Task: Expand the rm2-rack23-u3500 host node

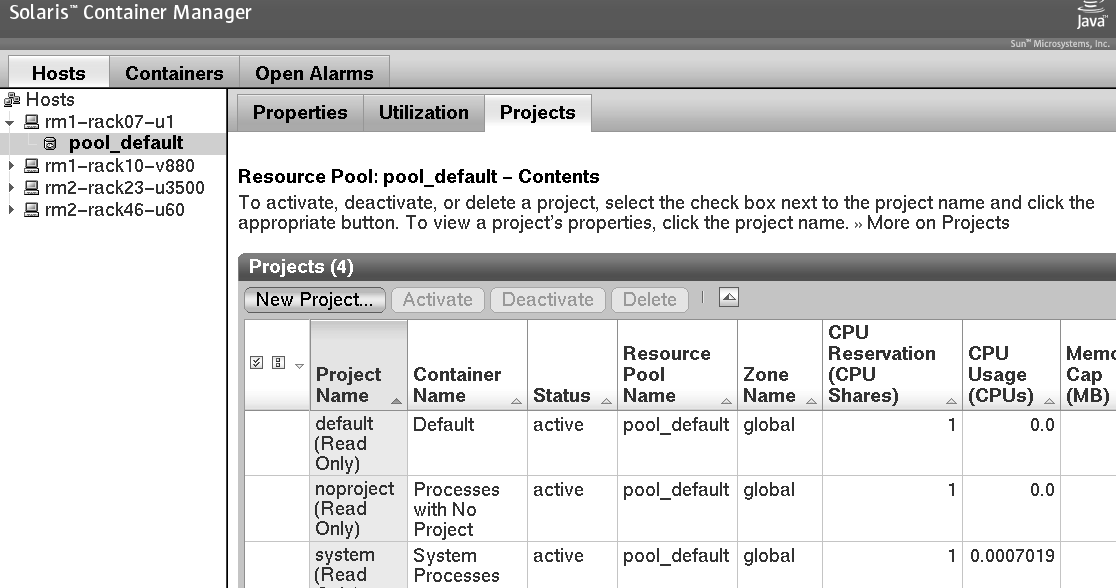Action: 11,188
